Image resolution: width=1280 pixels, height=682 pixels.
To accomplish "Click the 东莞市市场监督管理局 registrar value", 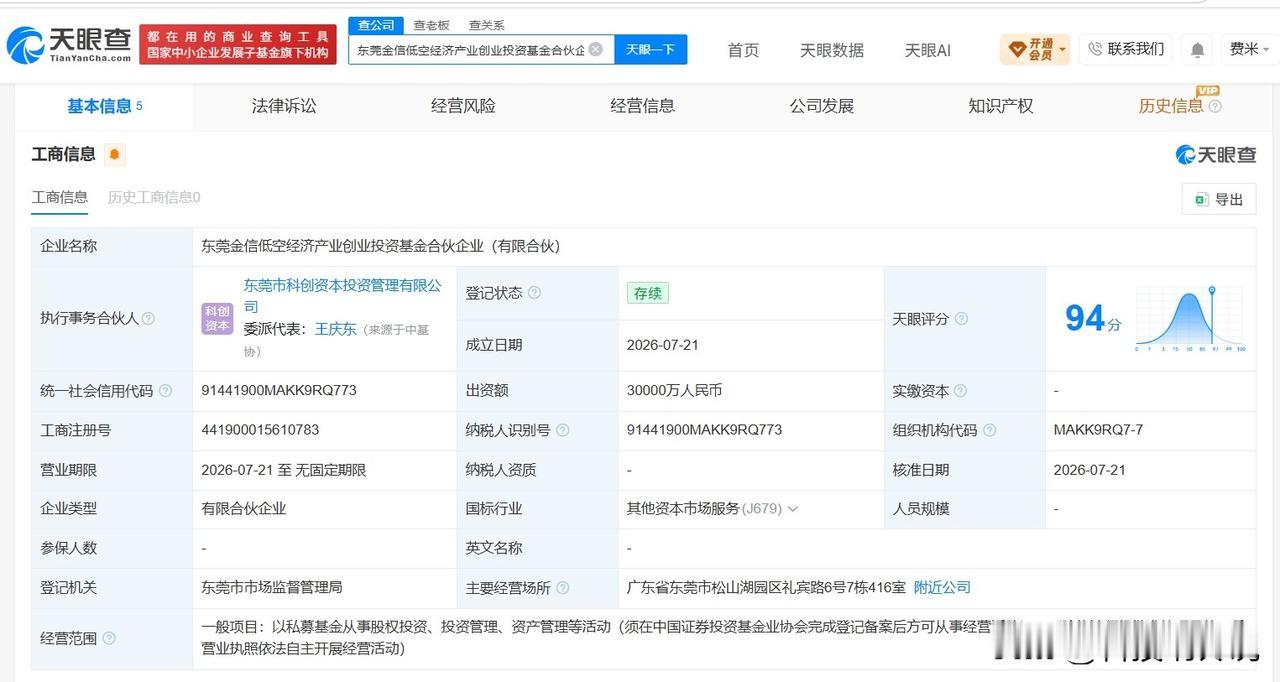I will click(x=272, y=588).
